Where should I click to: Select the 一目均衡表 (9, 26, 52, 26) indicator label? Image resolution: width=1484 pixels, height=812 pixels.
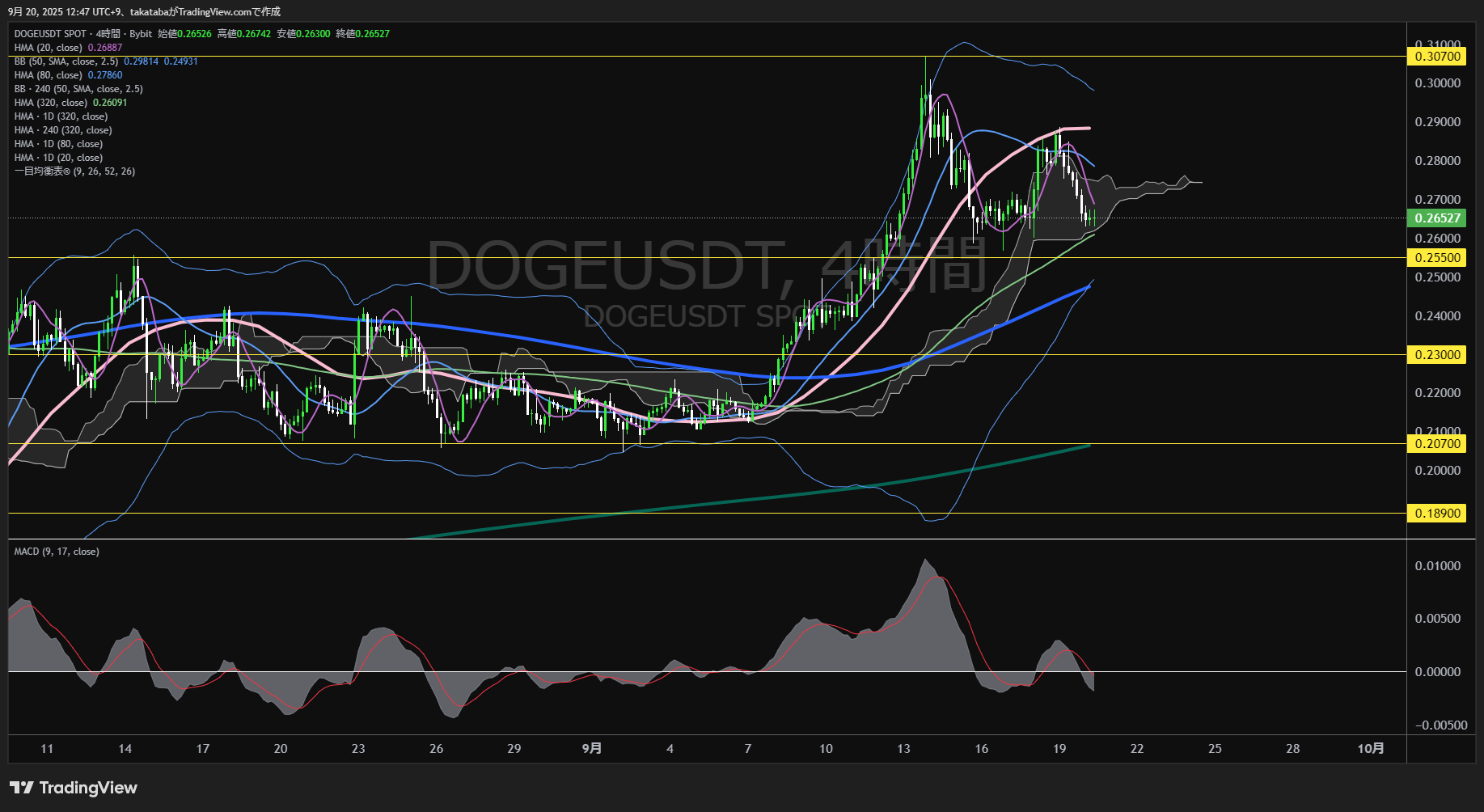74,171
